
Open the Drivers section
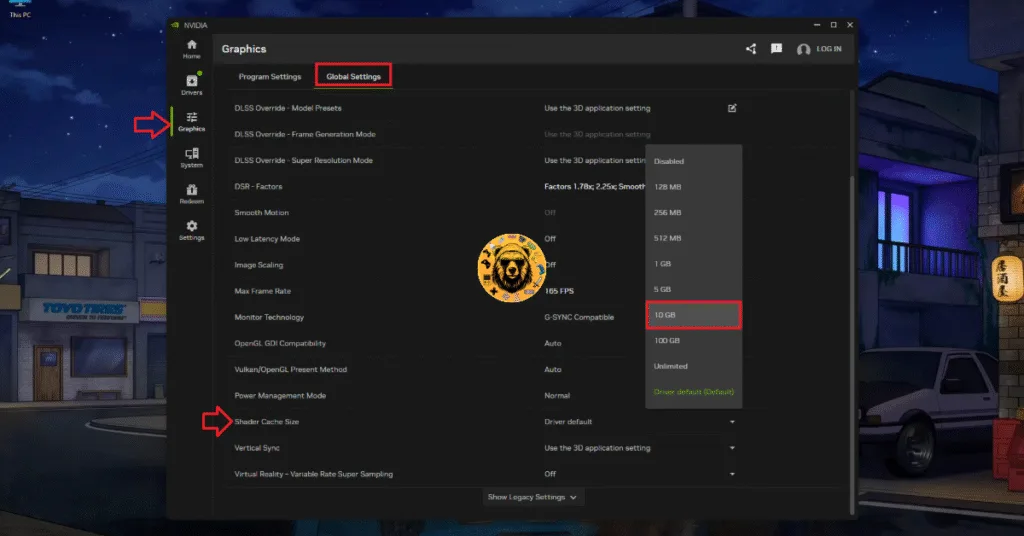[x=191, y=85]
